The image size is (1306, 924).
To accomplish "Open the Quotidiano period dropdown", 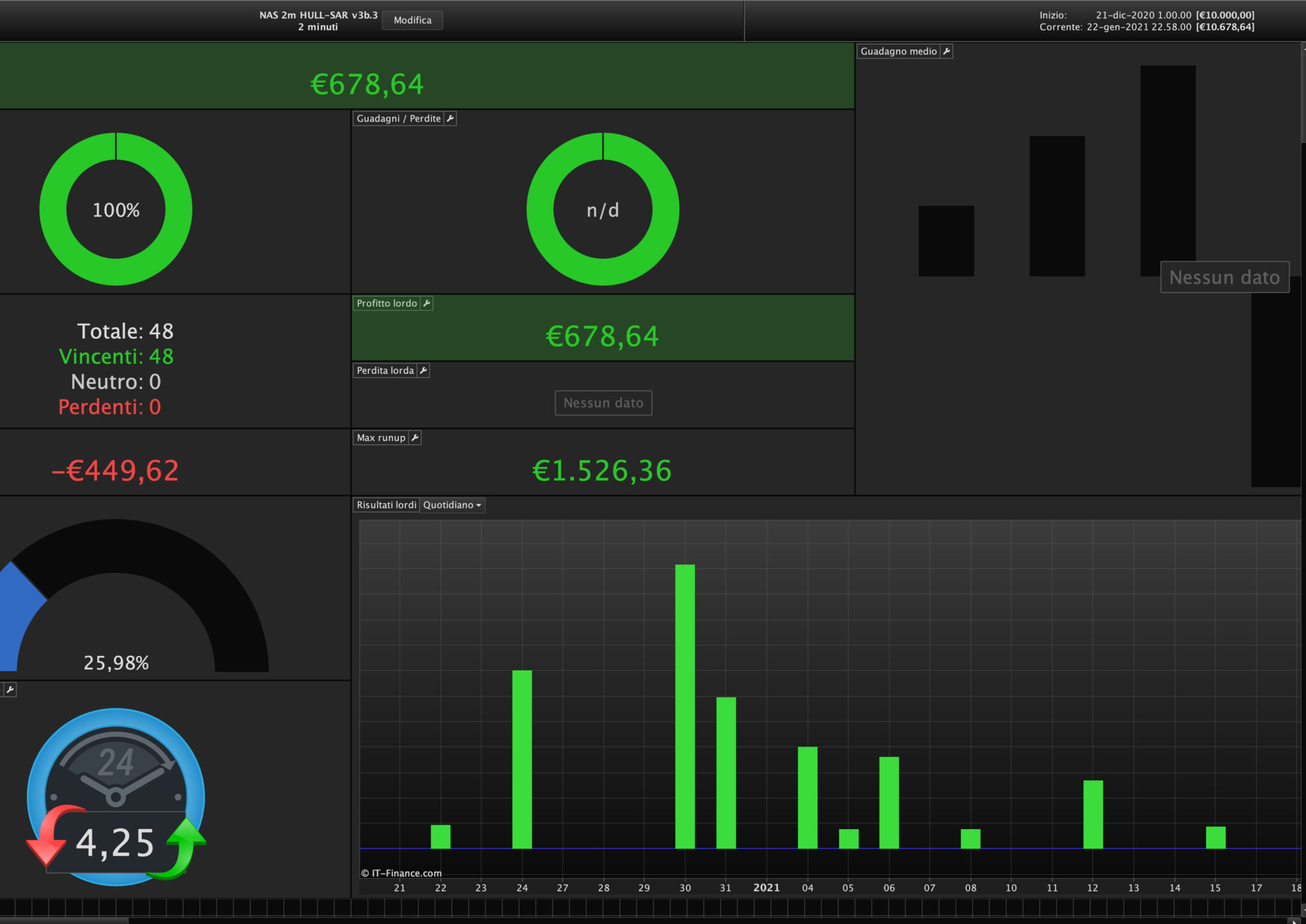I will (x=452, y=505).
